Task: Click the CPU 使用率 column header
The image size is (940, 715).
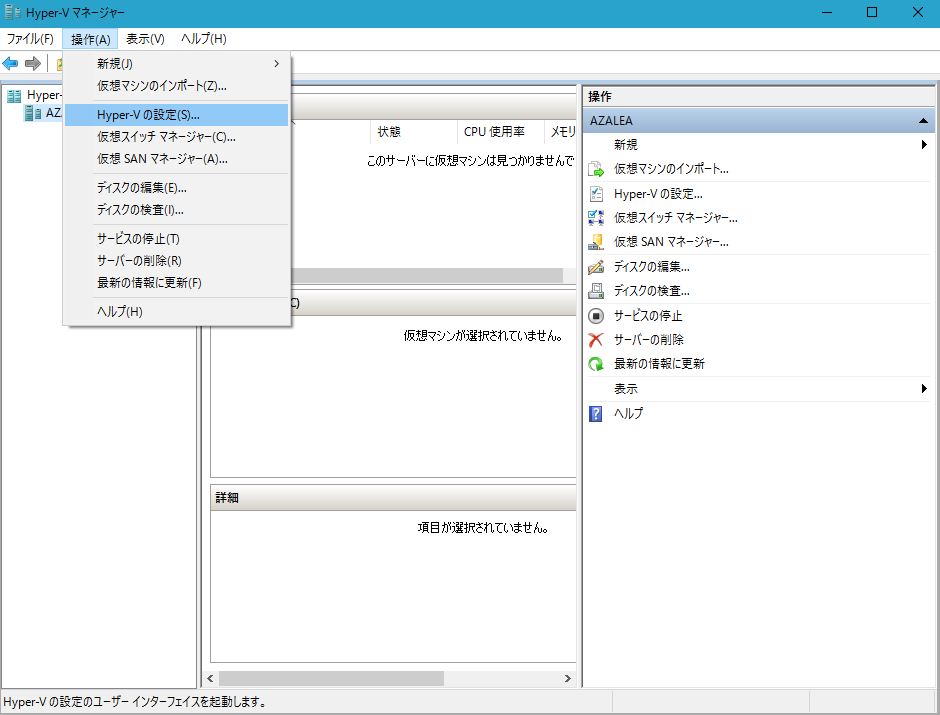Action: pos(501,132)
